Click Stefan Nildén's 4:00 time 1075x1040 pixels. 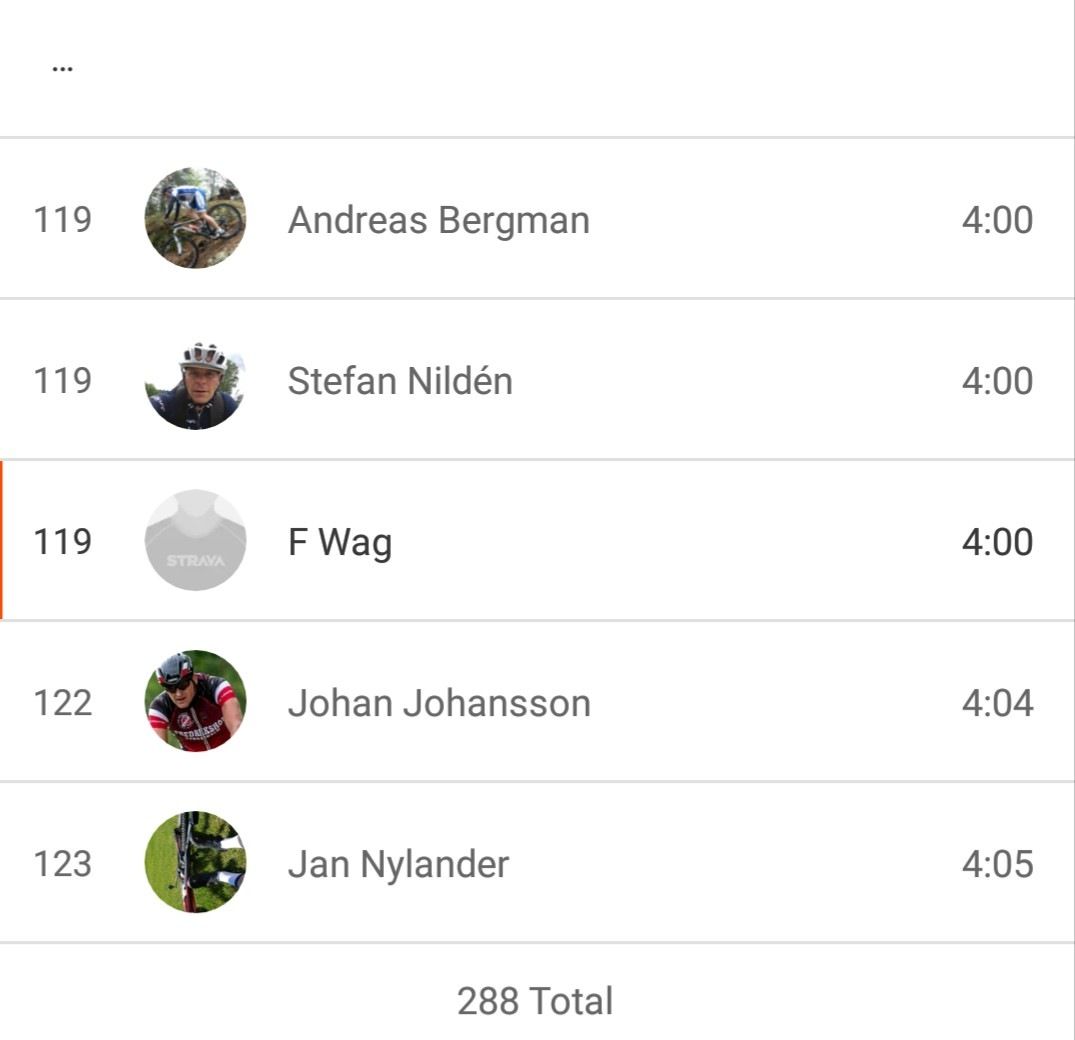(997, 381)
